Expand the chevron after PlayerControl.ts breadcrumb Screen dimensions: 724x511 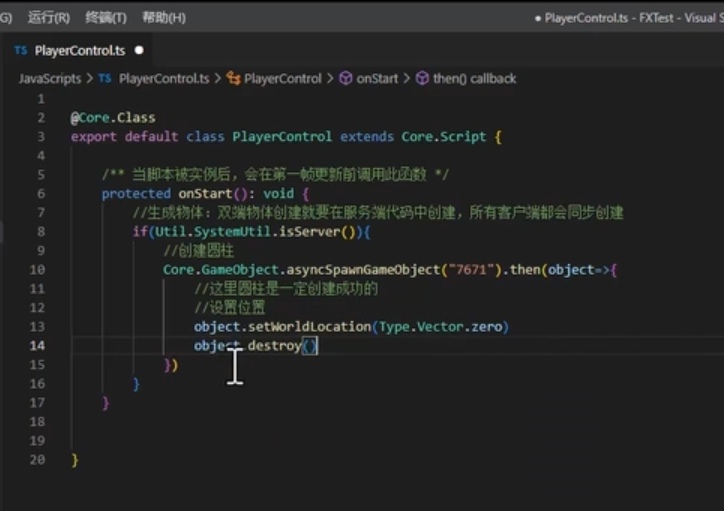click(217, 78)
